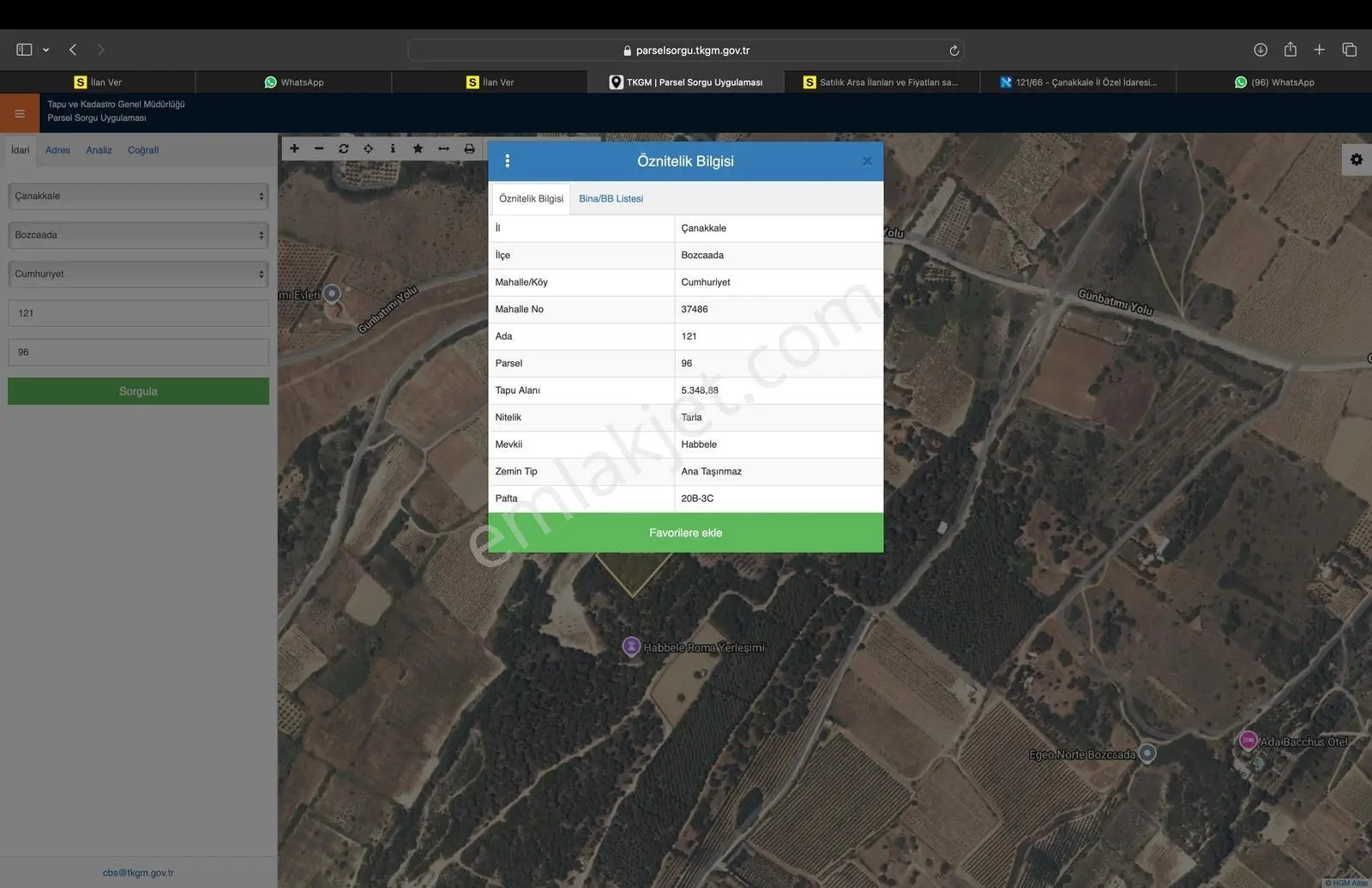
Task: Switch to the Satılık Arsa İlanları browser tab
Action: (x=882, y=82)
